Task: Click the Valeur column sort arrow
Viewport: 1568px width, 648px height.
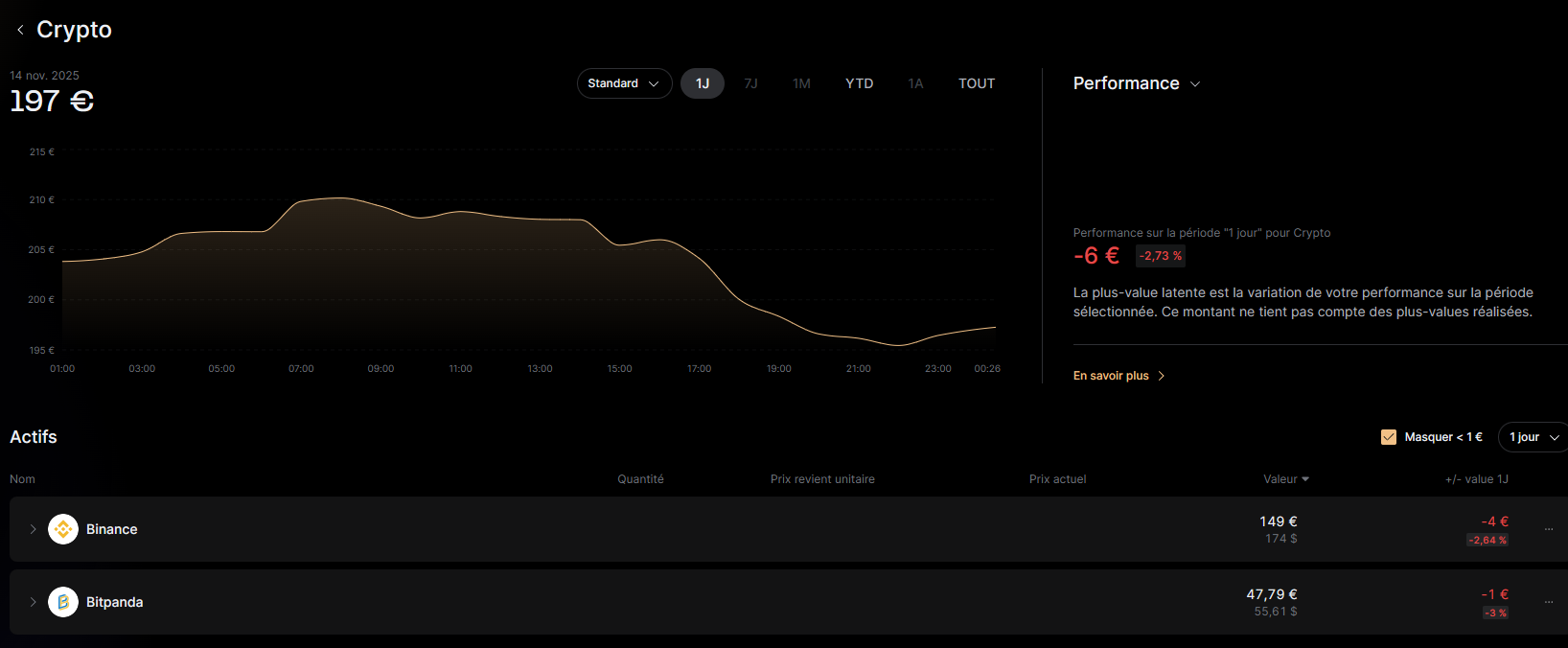Action: pos(1305,479)
